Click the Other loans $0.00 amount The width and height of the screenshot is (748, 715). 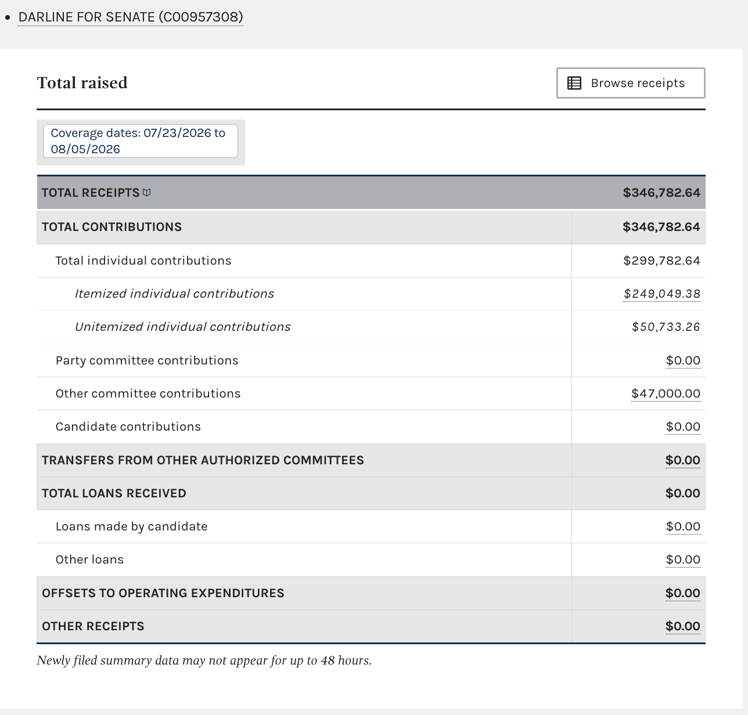(x=683, y=560)
